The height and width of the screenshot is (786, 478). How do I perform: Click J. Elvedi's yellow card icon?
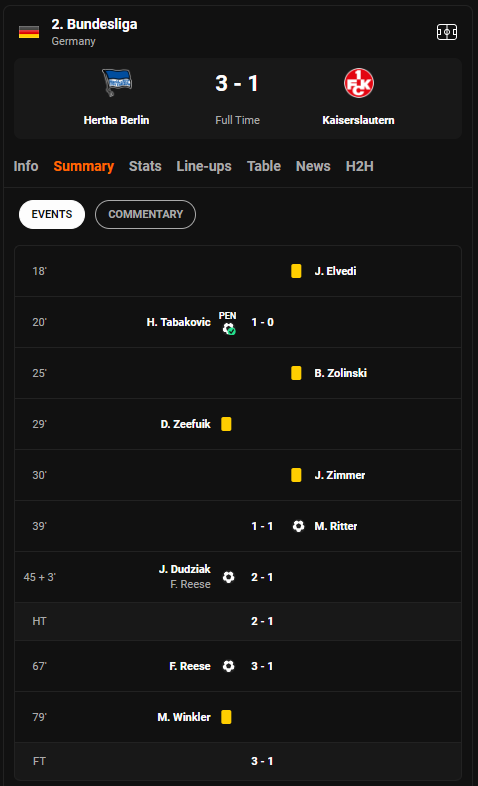[x=296, y=271]
